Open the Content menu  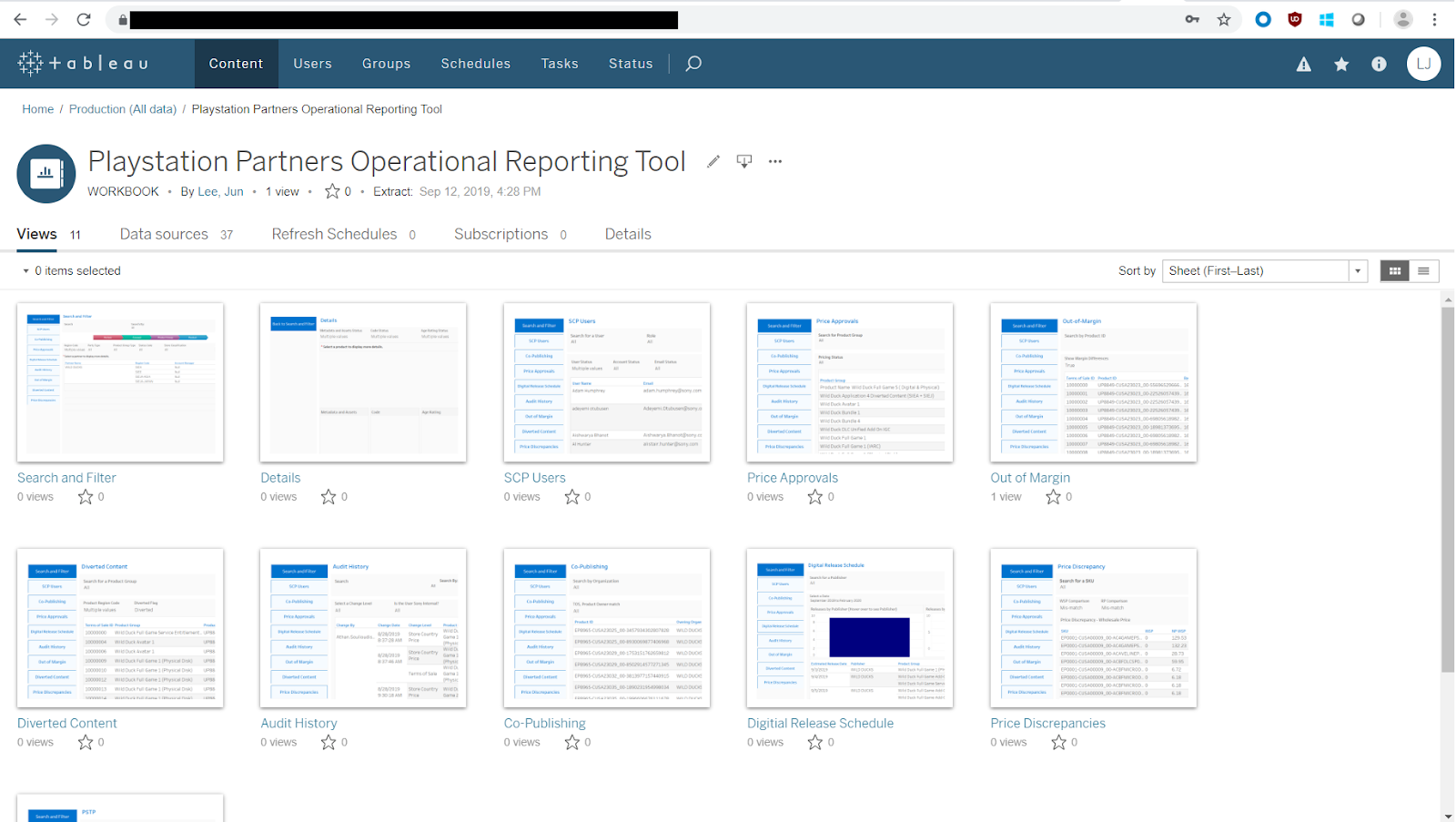(x=236, y=64)
